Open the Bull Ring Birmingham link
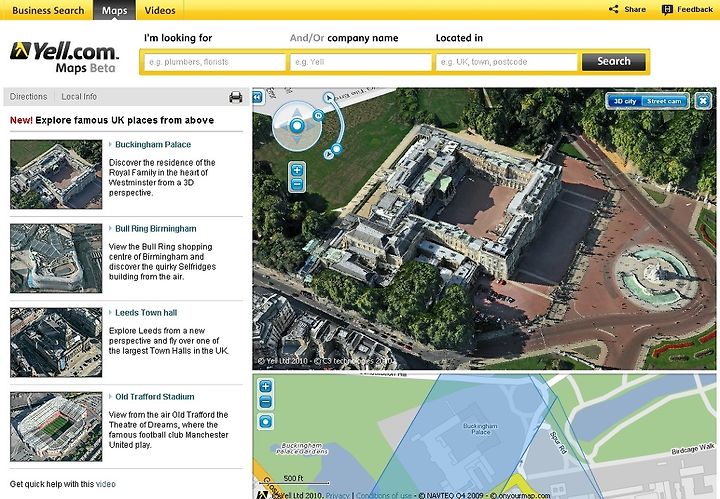 click(156, 229)
